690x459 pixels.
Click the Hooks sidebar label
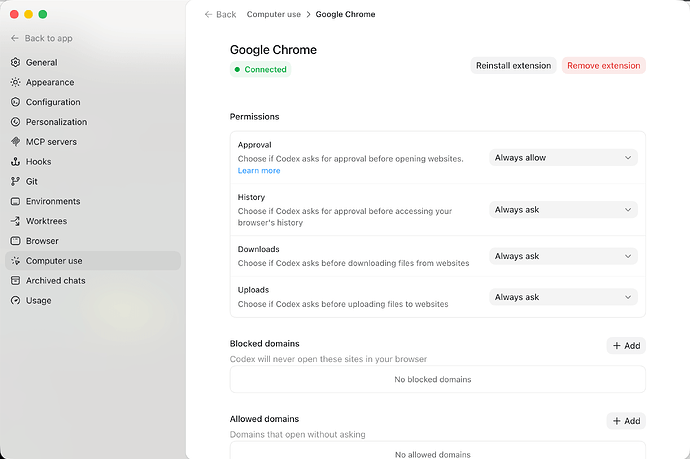pyautogui.click(x=39, y=162)
